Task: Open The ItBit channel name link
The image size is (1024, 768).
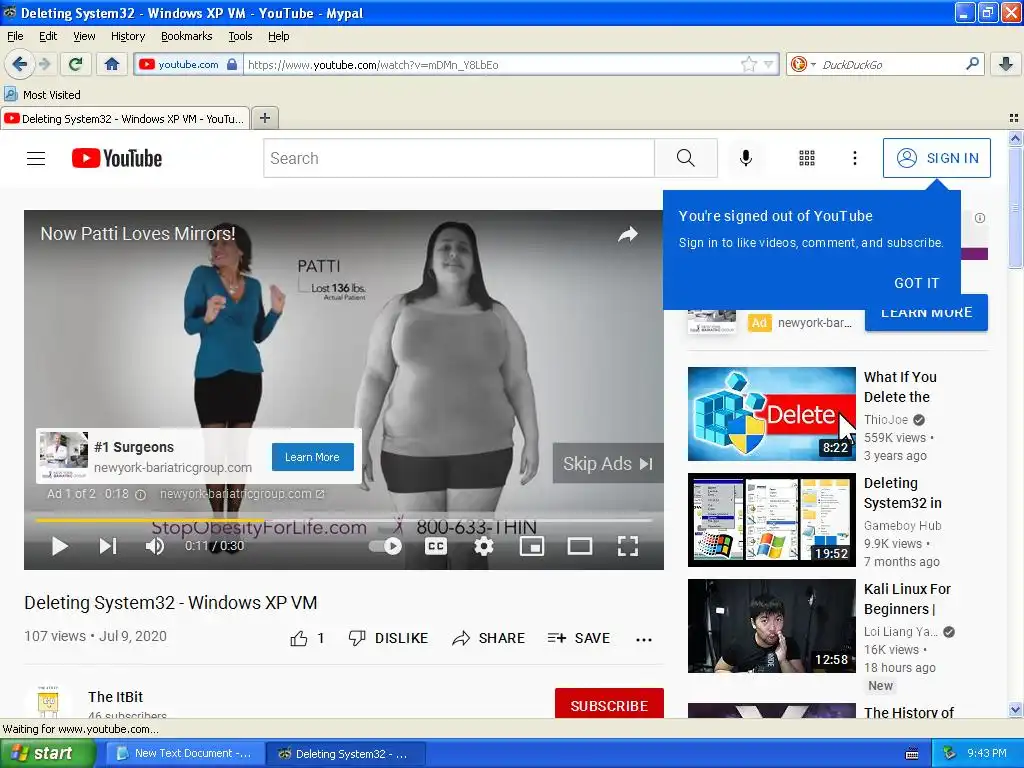Action: [116, 697]
